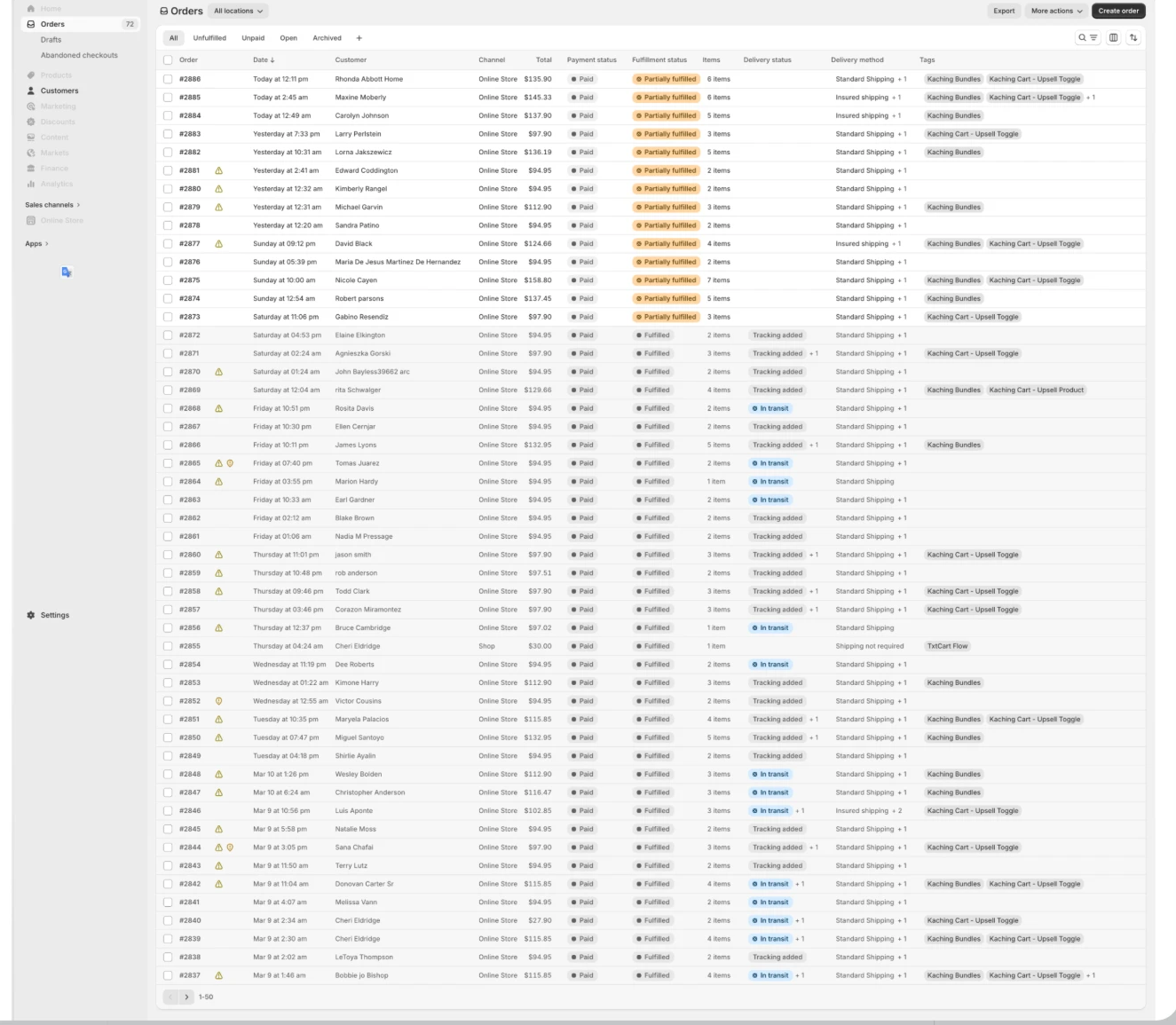Image resolution: width=1176 pixels, height=1025 pixels.
Task: Expand the Sales channels section
Action: point(52,205)
